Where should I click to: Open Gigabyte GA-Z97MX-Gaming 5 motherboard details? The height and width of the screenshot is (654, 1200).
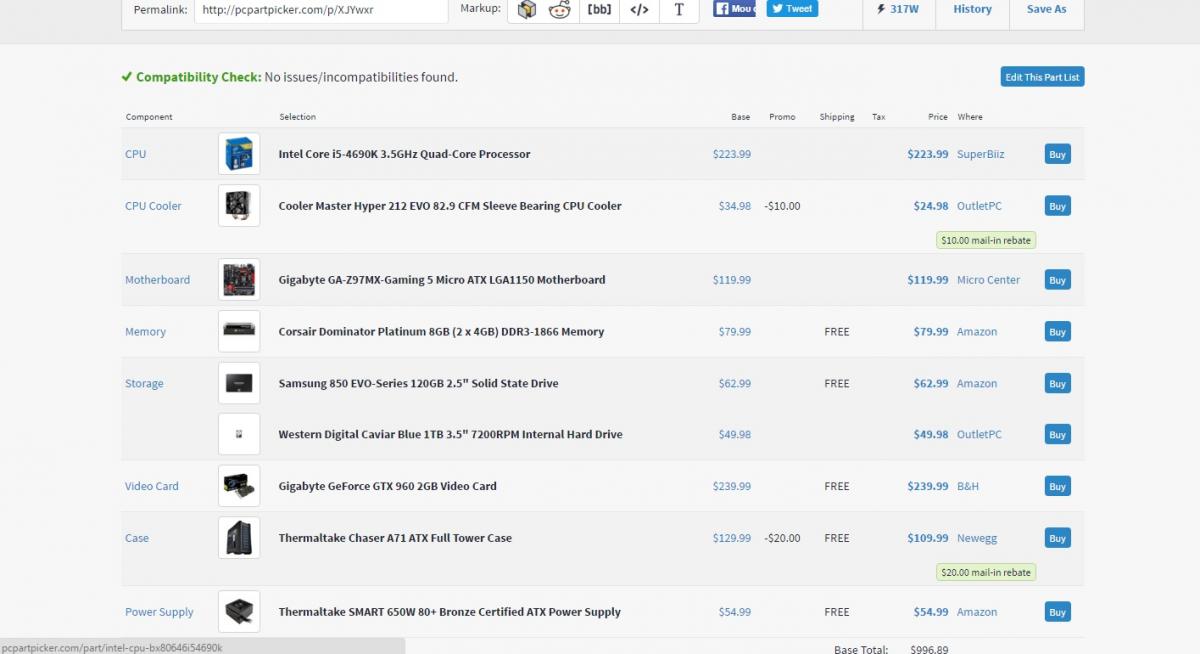tap(442, 280)
